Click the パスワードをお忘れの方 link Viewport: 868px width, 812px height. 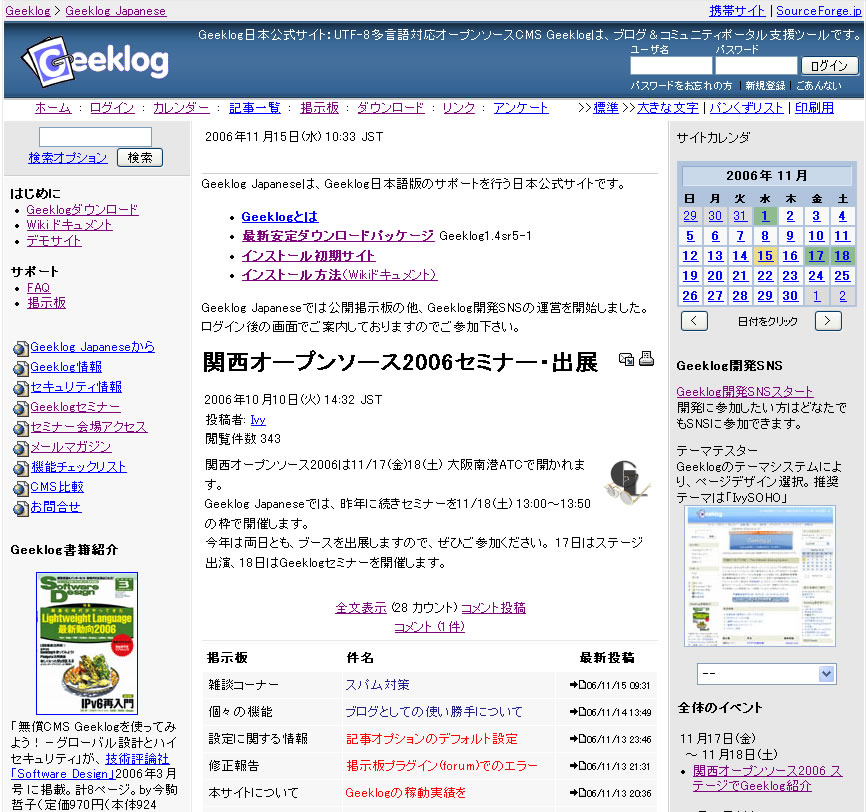[x=681, y=86]
